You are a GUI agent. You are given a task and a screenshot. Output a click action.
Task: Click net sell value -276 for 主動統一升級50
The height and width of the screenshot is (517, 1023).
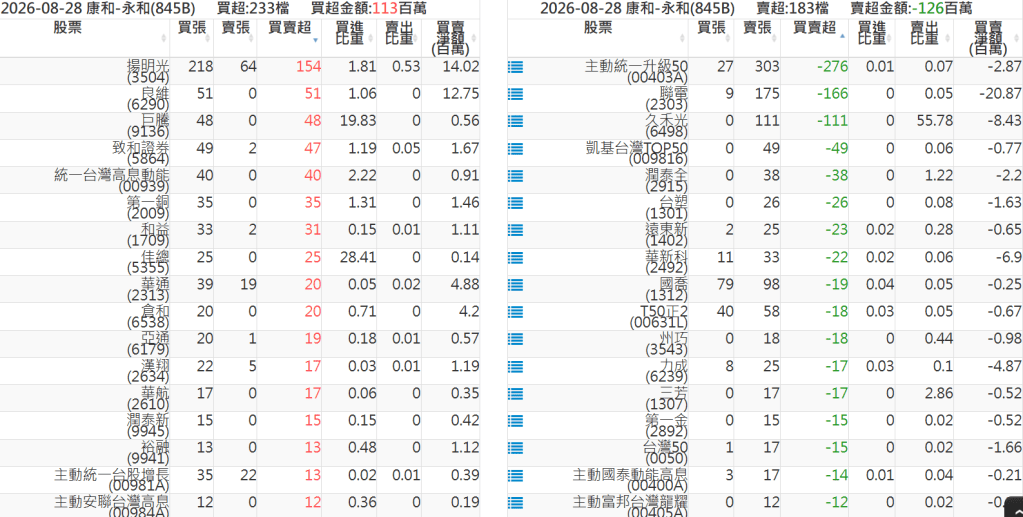click(830, 67)
